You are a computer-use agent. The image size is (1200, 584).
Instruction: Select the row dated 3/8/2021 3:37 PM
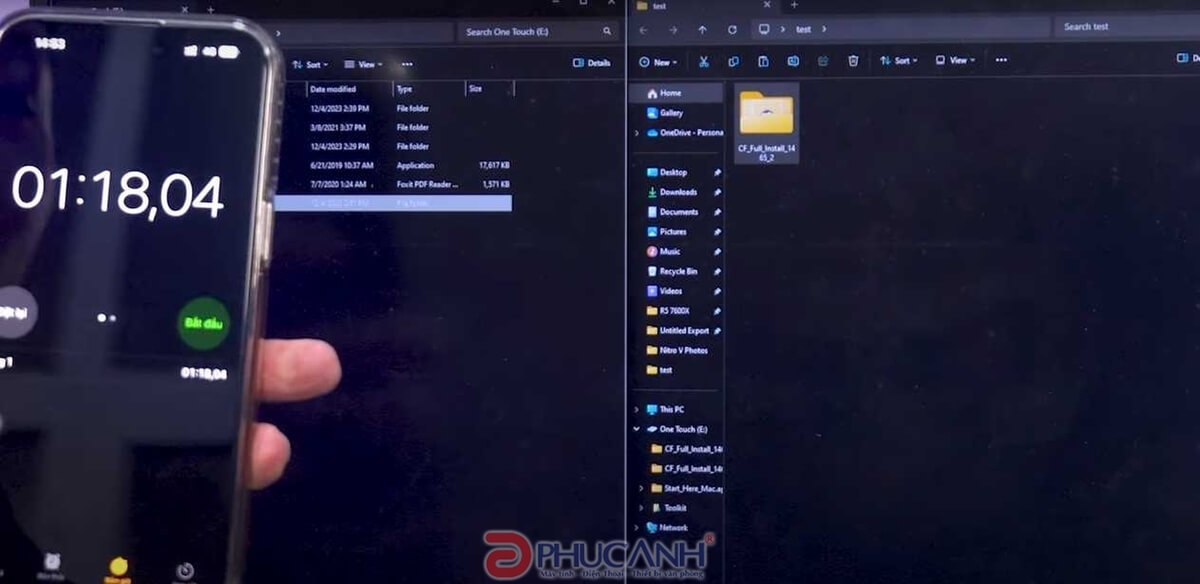(x=393, y=127)
